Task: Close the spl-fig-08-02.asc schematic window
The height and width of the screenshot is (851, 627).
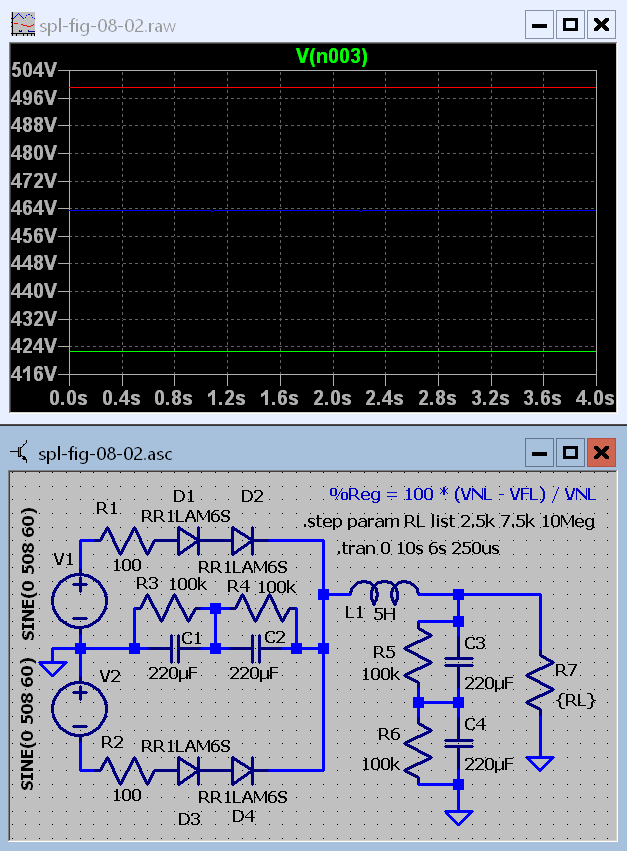Action: pos(601,453)
